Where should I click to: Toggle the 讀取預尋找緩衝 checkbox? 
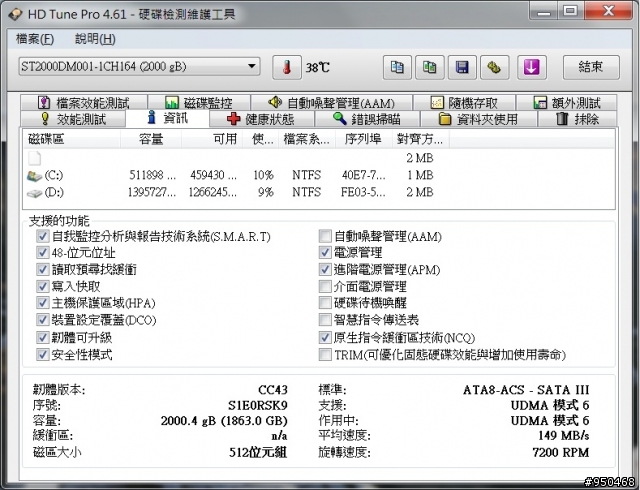click(x=42, y=270)
